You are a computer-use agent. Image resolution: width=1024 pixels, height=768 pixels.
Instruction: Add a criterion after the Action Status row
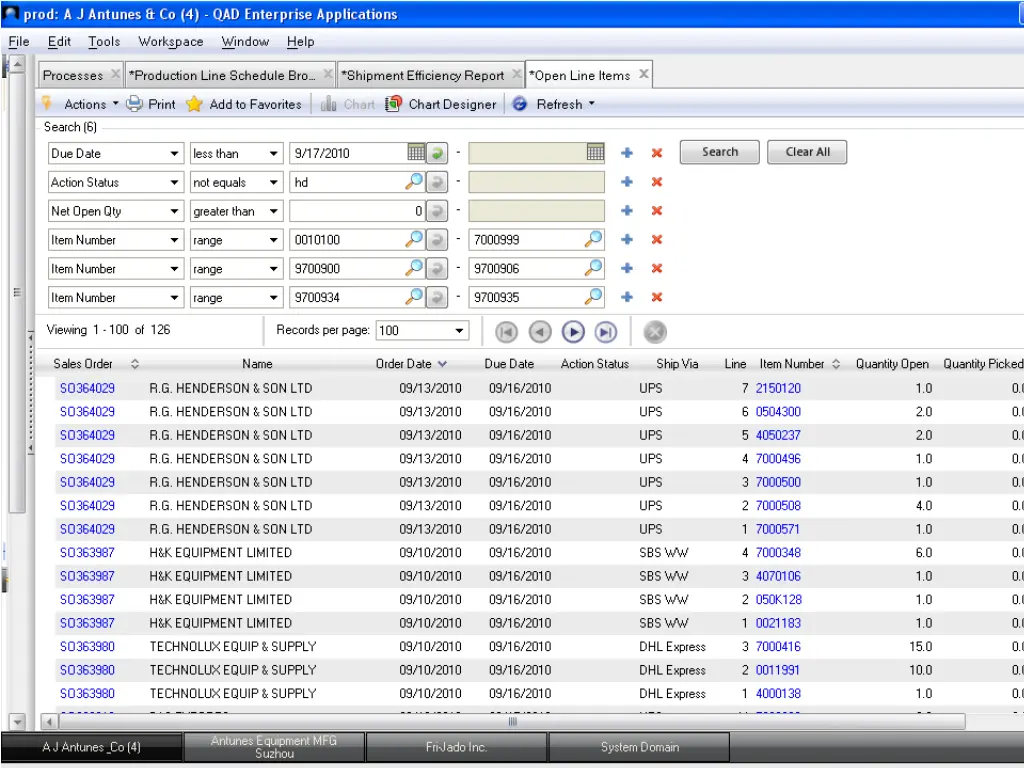(627, 182)
